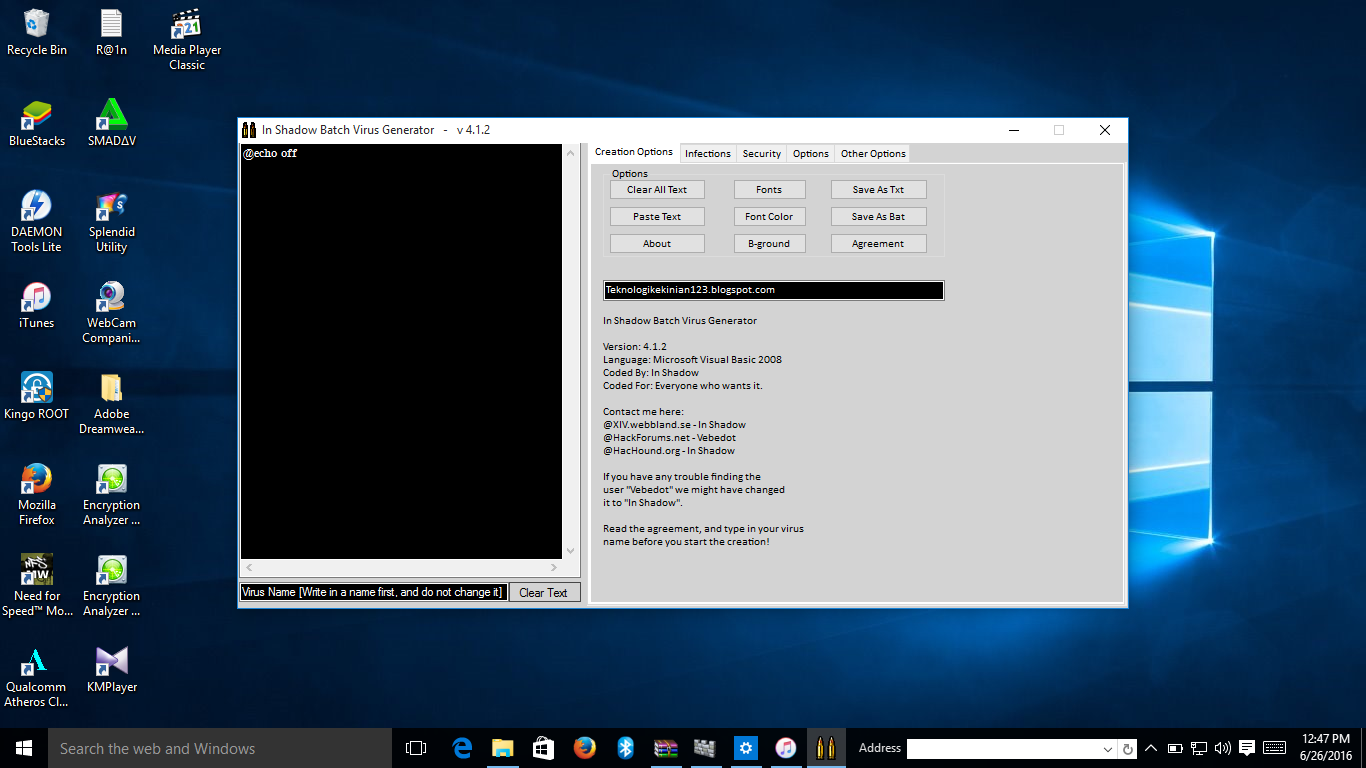Click the Clear Text button
Viewport: 1366px width, 768px height.
pyautogui.click(x=544, y=592)
